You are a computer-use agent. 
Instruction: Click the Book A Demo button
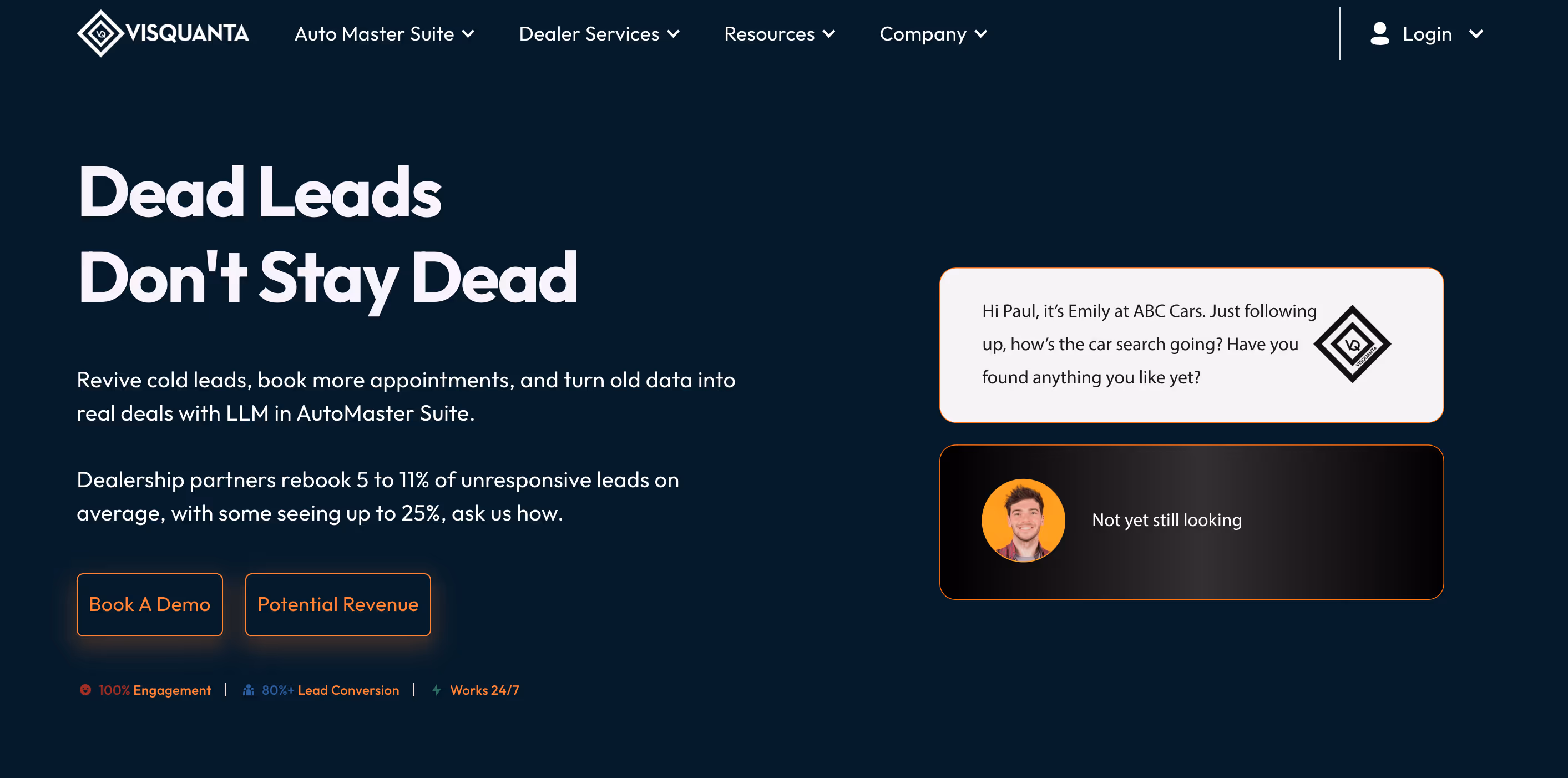(x=150, y=604)
